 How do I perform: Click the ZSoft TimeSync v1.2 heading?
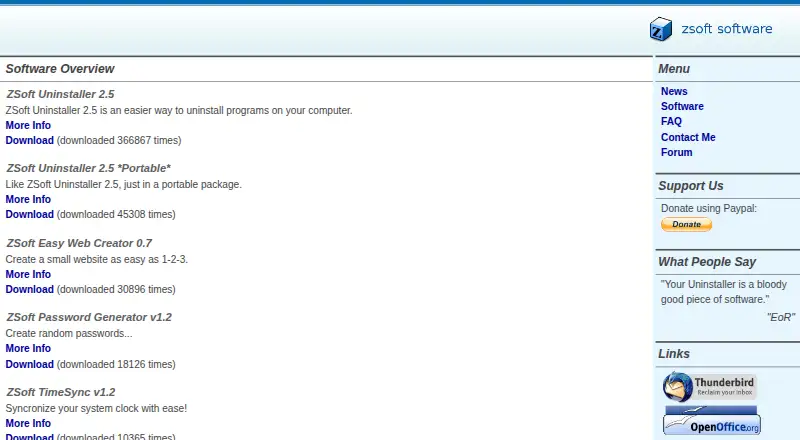point(61,393)
